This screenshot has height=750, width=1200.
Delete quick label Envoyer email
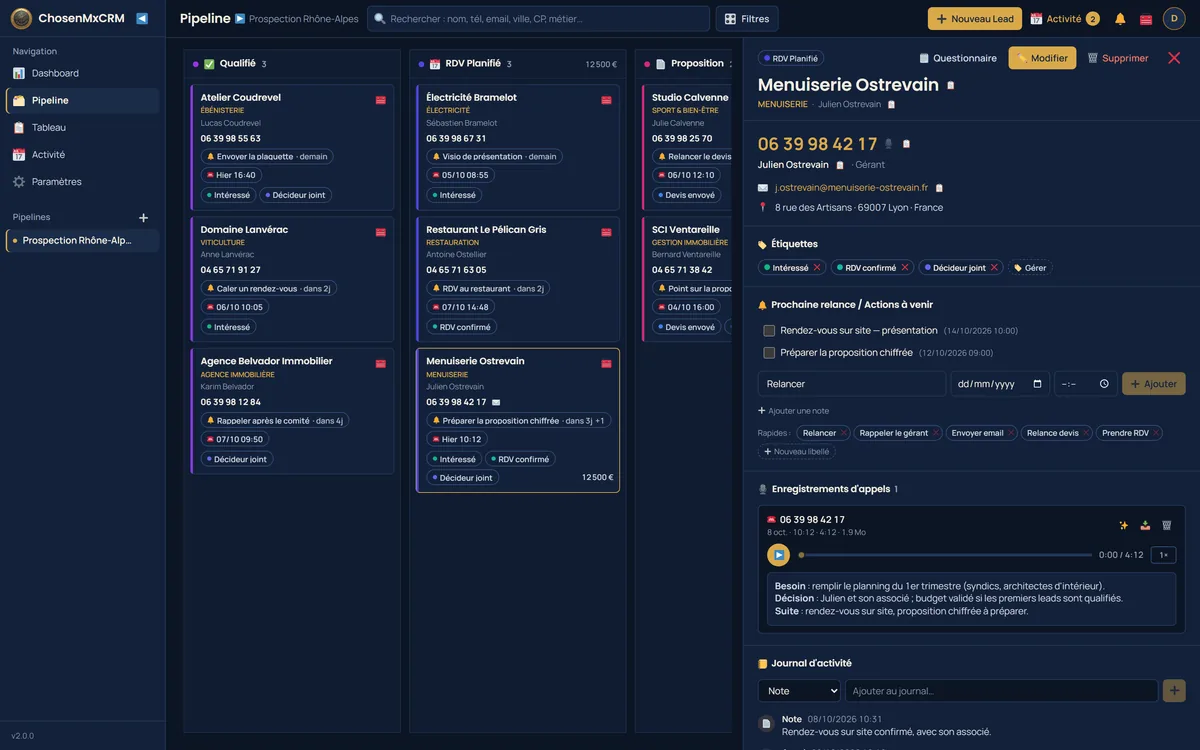[1011, 433]
